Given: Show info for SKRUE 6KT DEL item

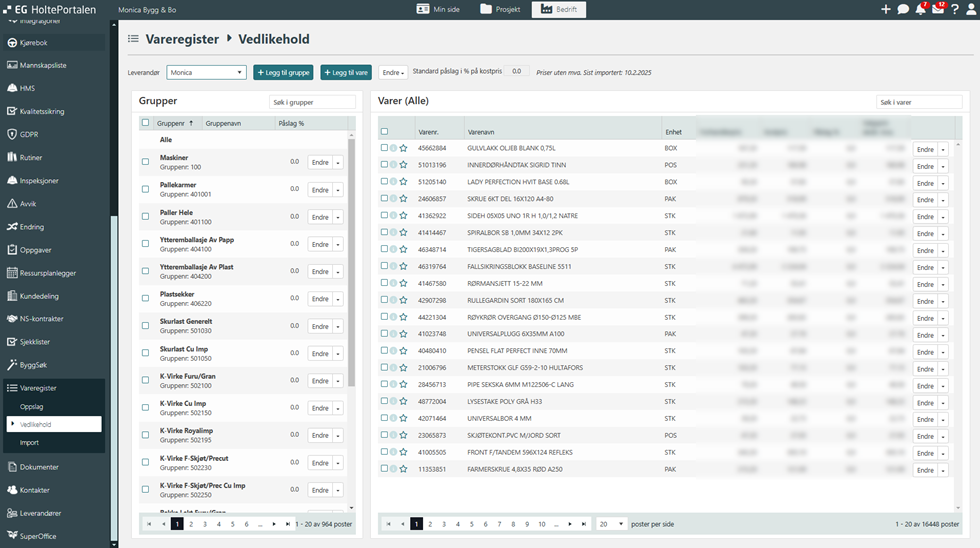Looking at the screenshot, I should pyautogui.click(x=393, y=199).
